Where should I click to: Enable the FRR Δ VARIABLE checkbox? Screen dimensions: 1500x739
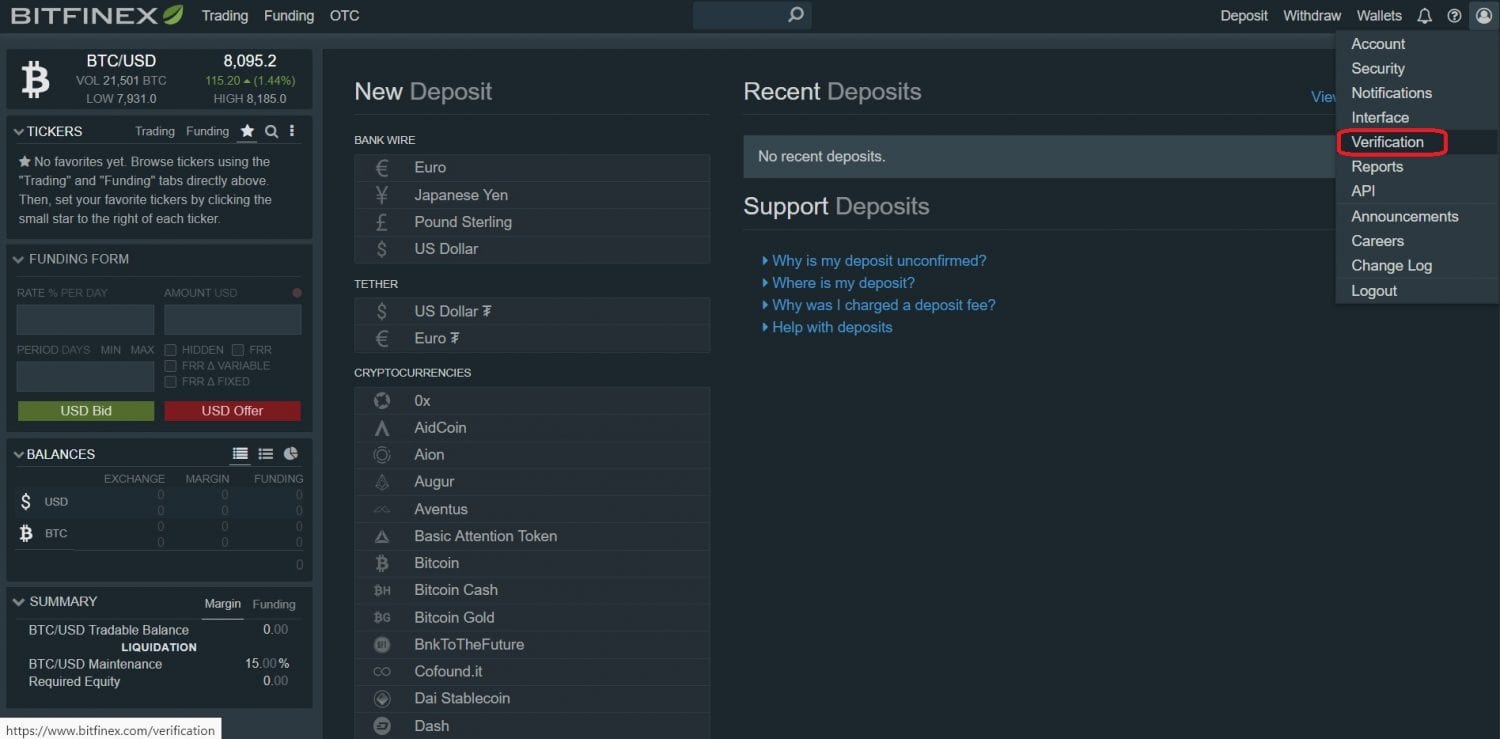click(171, 366)
